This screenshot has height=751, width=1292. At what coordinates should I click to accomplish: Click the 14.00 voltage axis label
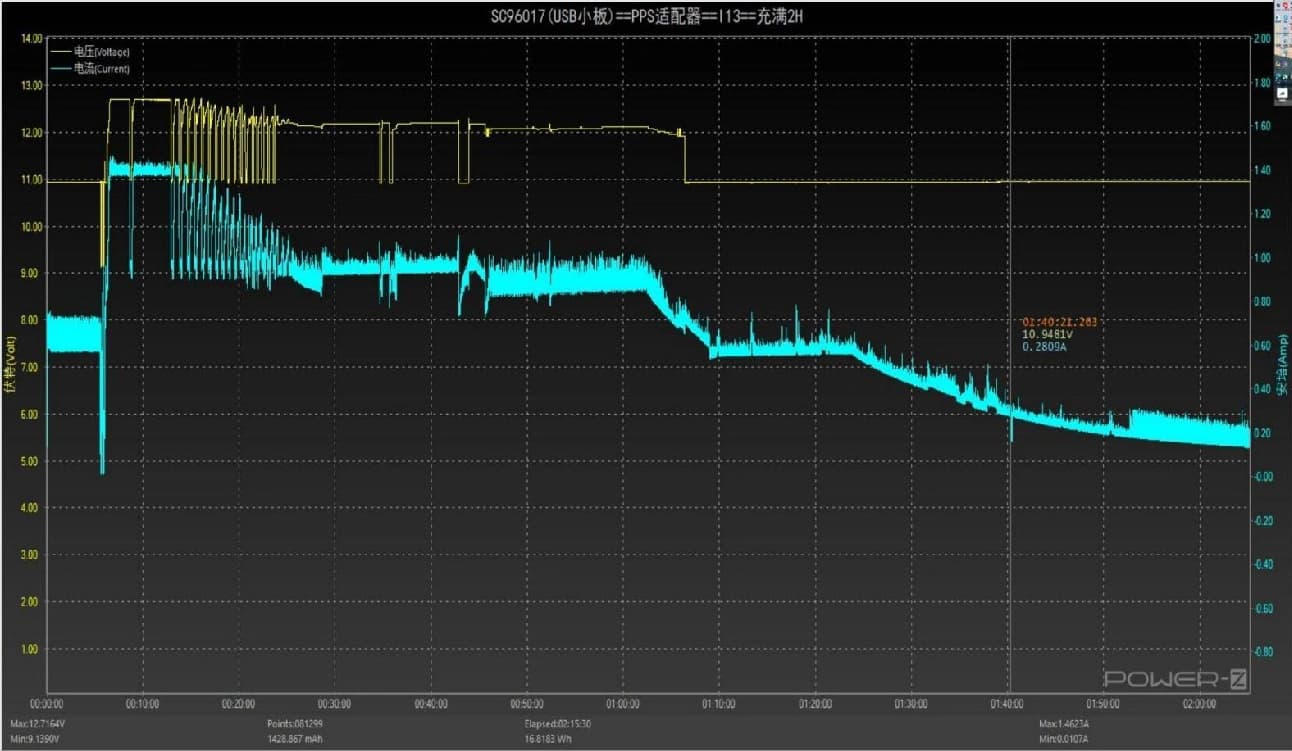point(31,39)
